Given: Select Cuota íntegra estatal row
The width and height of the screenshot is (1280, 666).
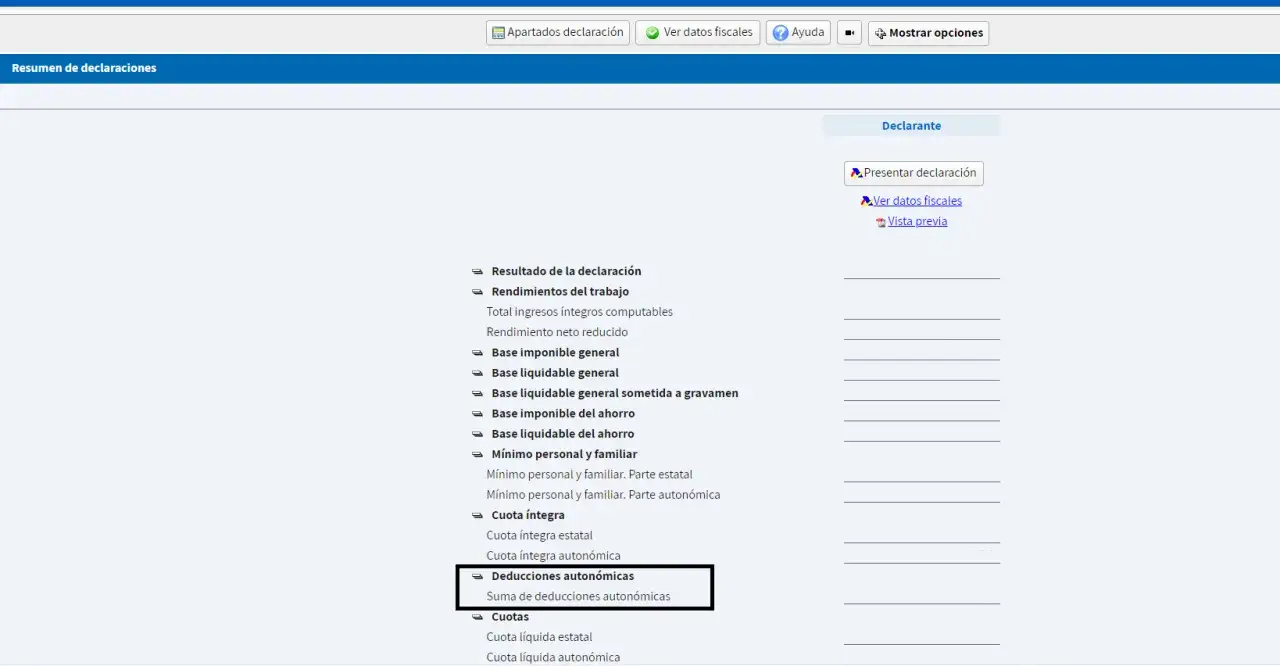Looking at the screenshot, I should point(539,535).
